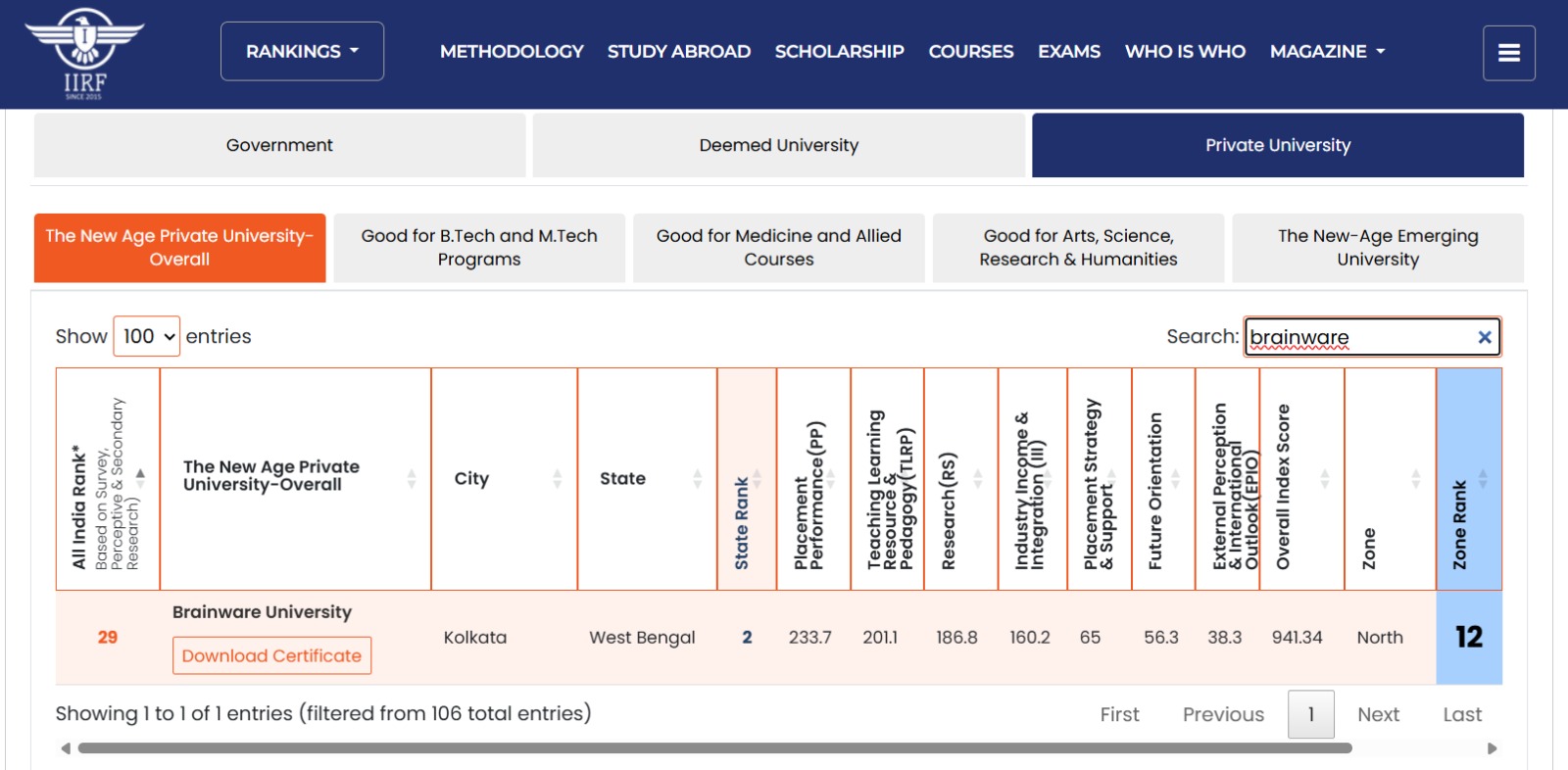Screen dimensions: 1568x770
Task: Open the Methodology link in navbar
Action: 511,51
